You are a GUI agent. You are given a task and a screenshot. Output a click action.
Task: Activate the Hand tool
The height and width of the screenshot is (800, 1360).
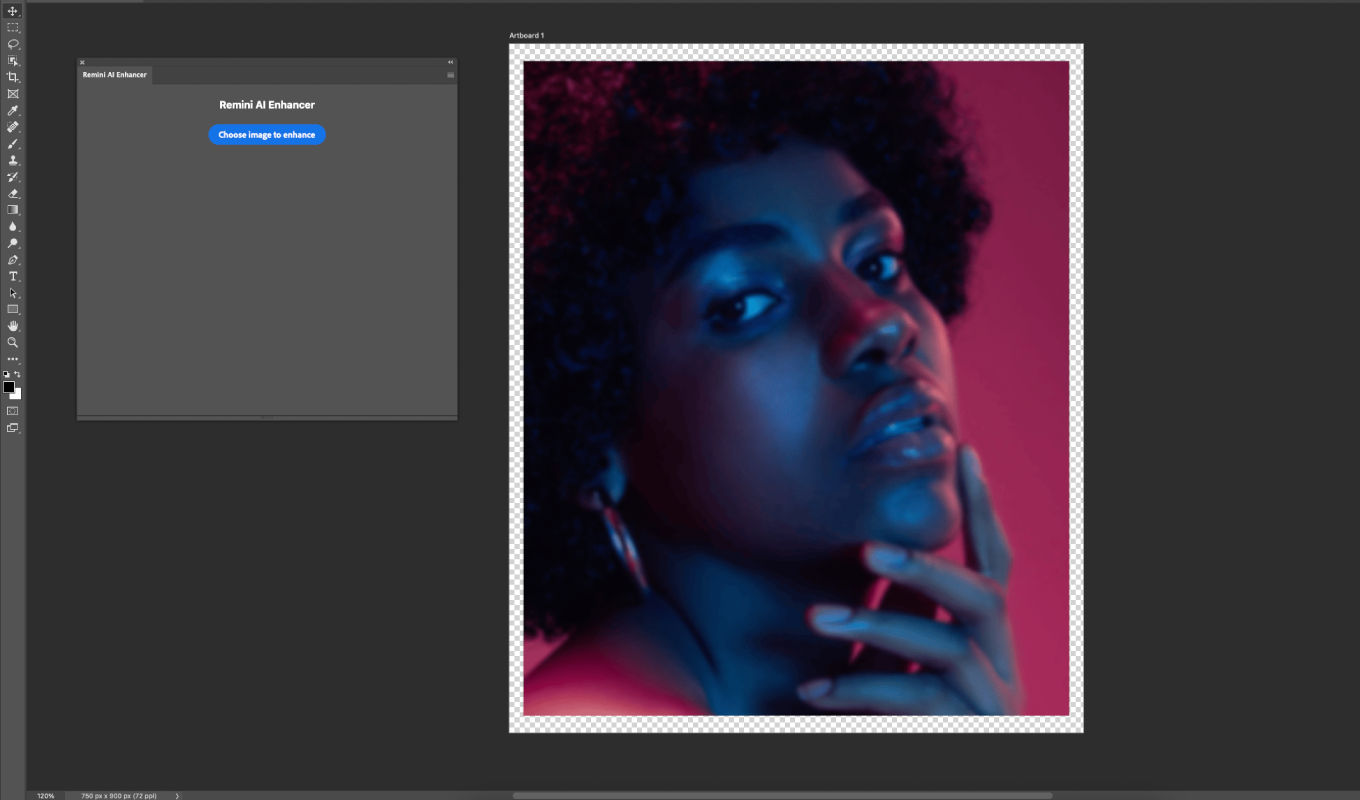click(13, 326)
